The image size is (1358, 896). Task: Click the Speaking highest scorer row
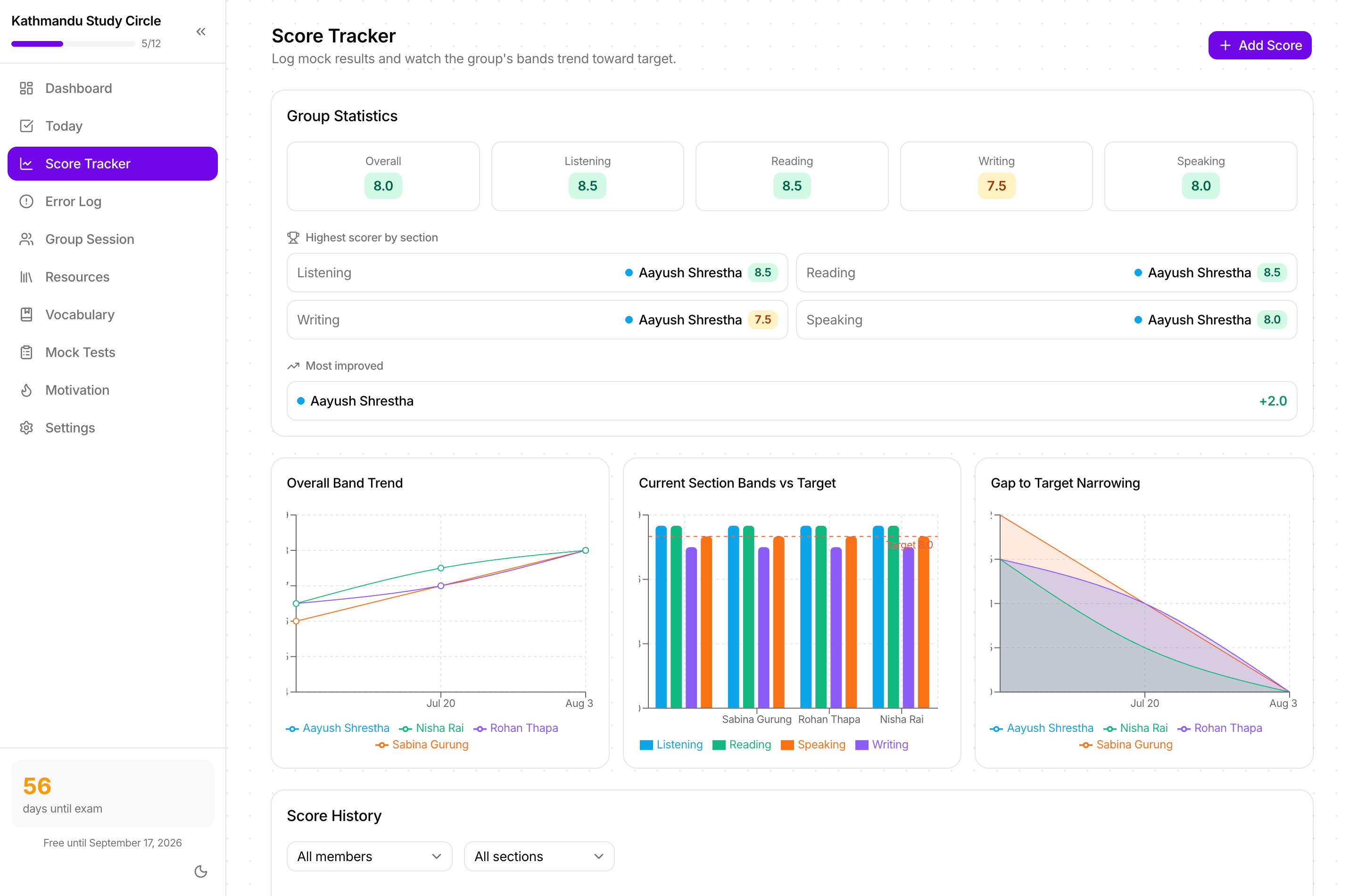1046,319
